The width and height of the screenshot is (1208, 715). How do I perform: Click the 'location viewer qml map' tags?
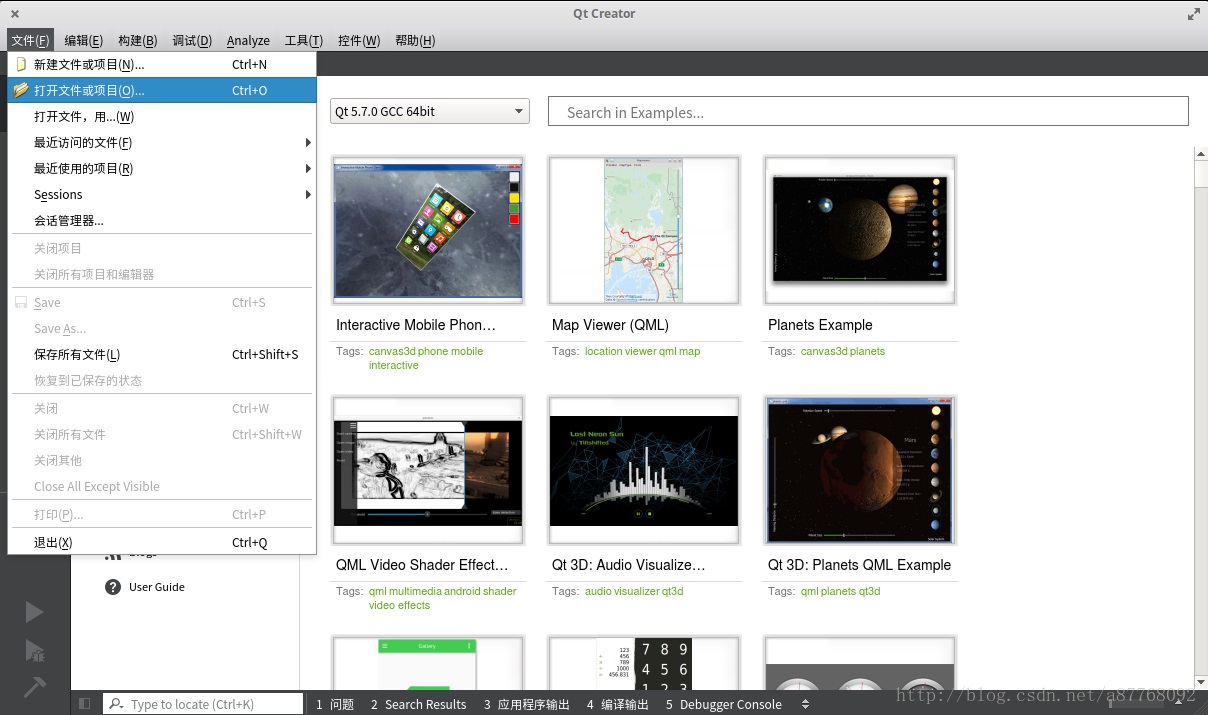coord(642,351)
